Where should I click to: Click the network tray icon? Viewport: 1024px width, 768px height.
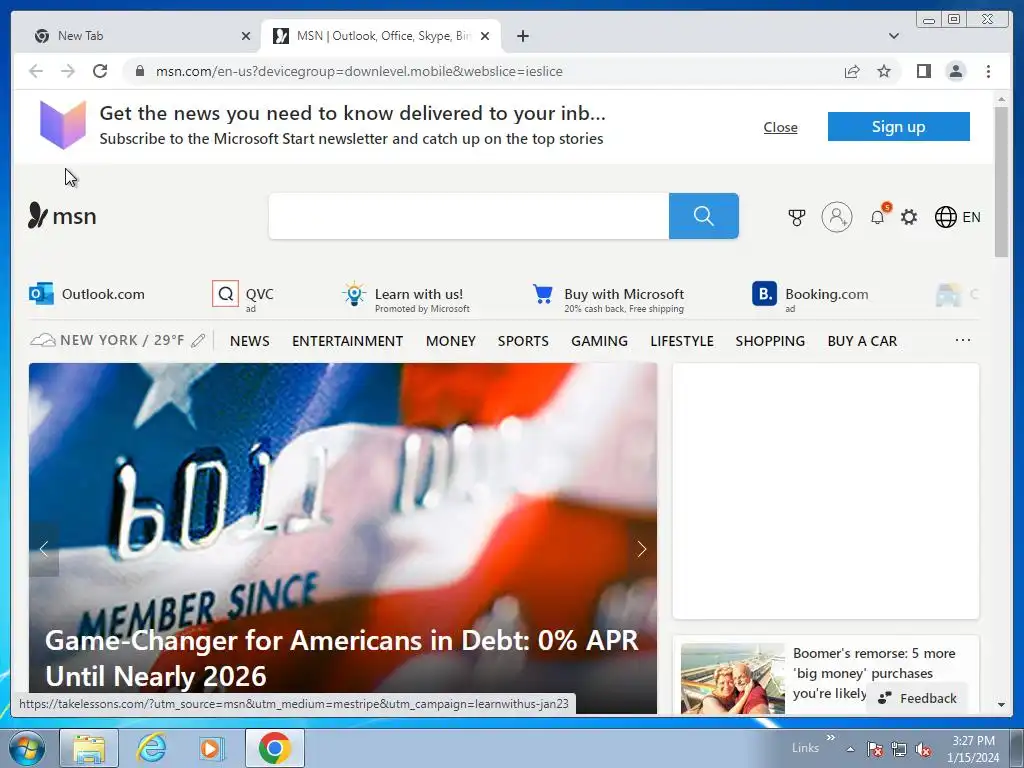tap(899, 749)
